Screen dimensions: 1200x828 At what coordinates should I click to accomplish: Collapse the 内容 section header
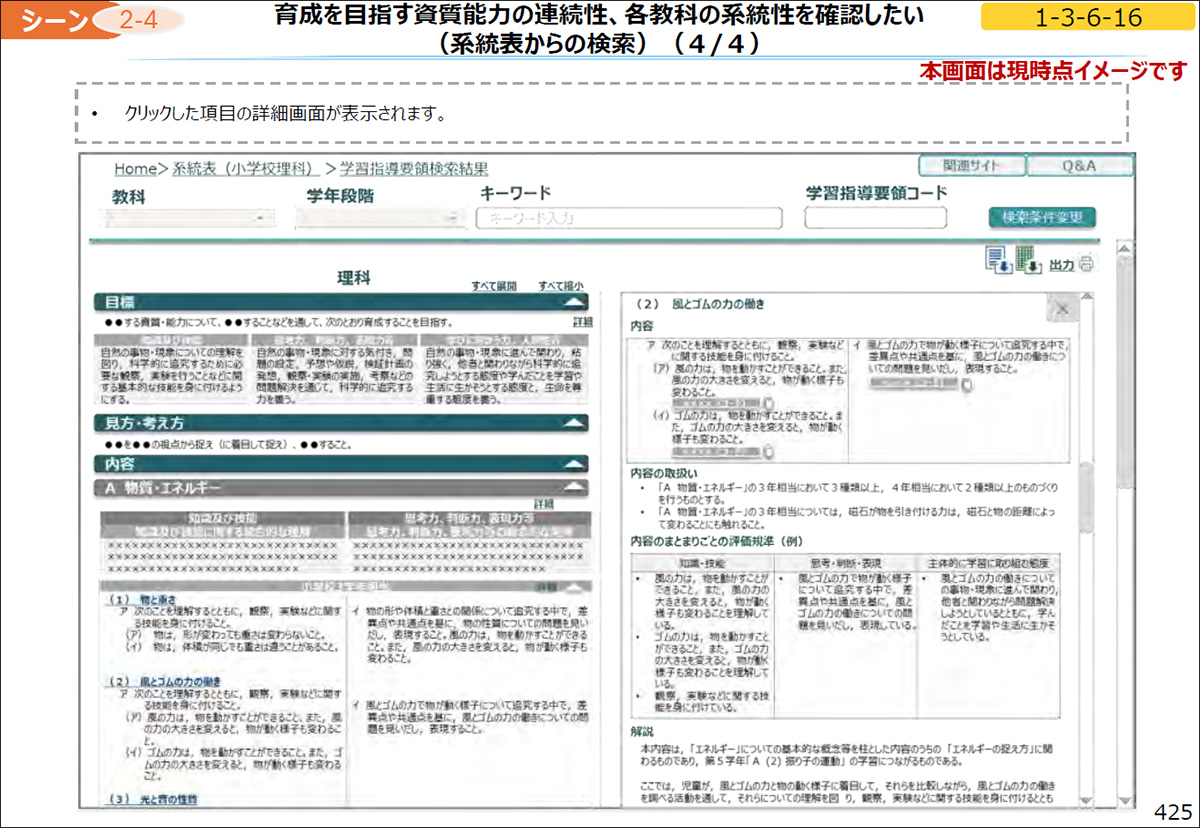coord(573,464)
